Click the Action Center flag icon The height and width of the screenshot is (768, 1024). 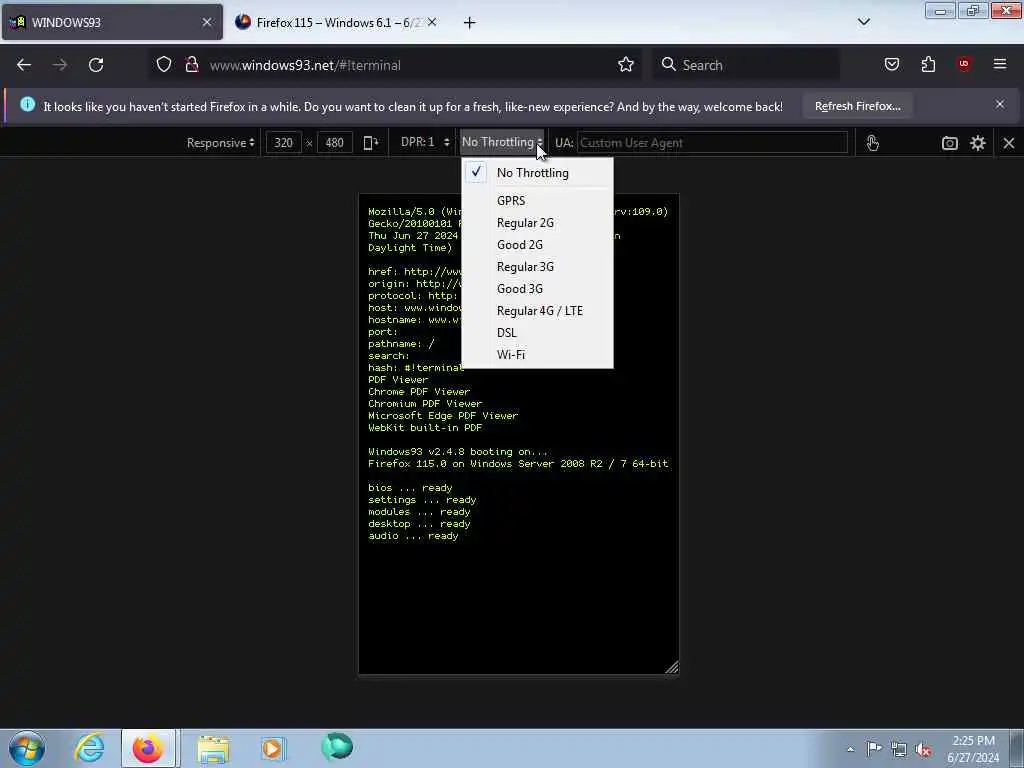(874, 749)
